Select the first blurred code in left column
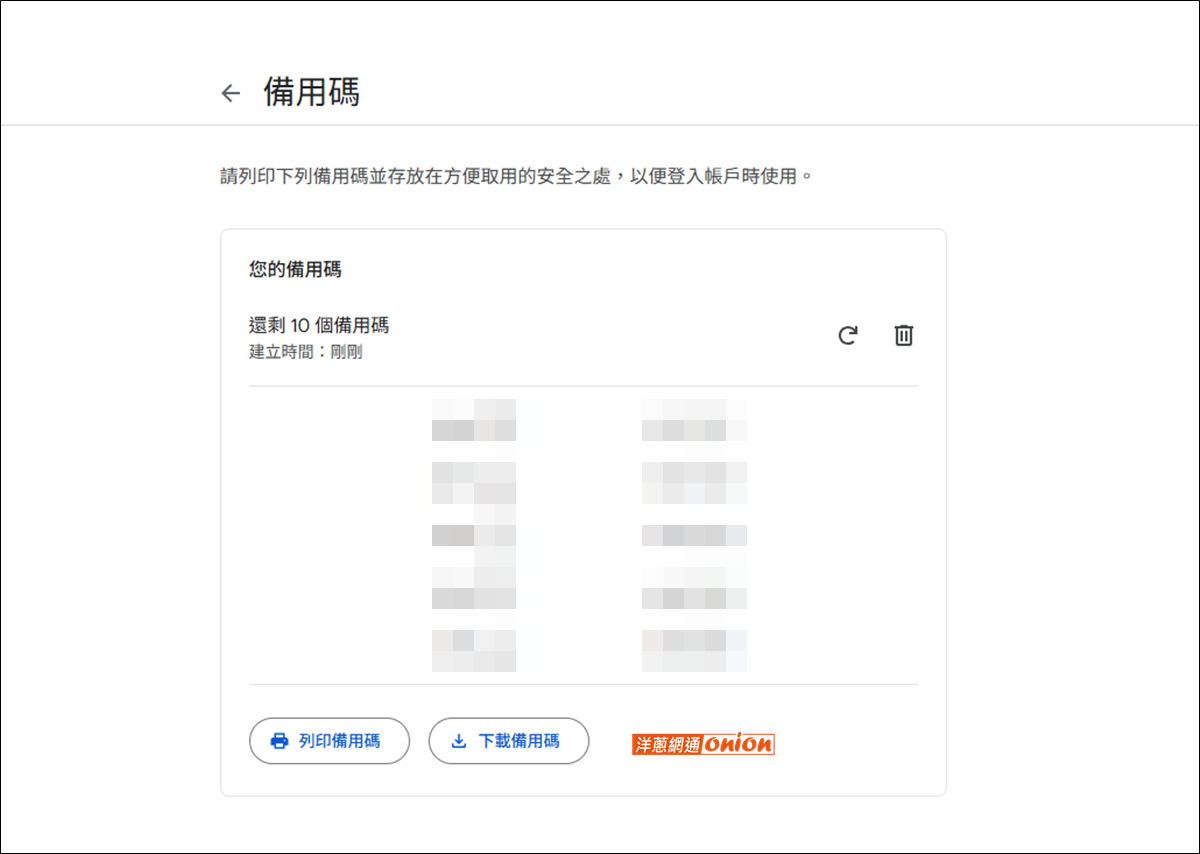The height and width of the screenshot is (854, 1200). click(x=474, y=420)
